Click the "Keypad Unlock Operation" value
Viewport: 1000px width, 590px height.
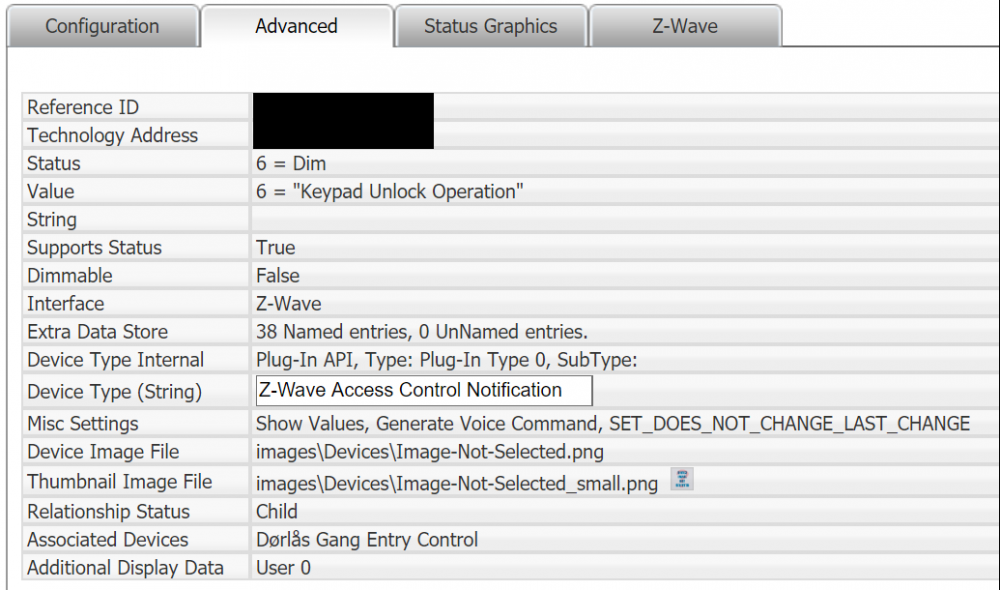390,191
